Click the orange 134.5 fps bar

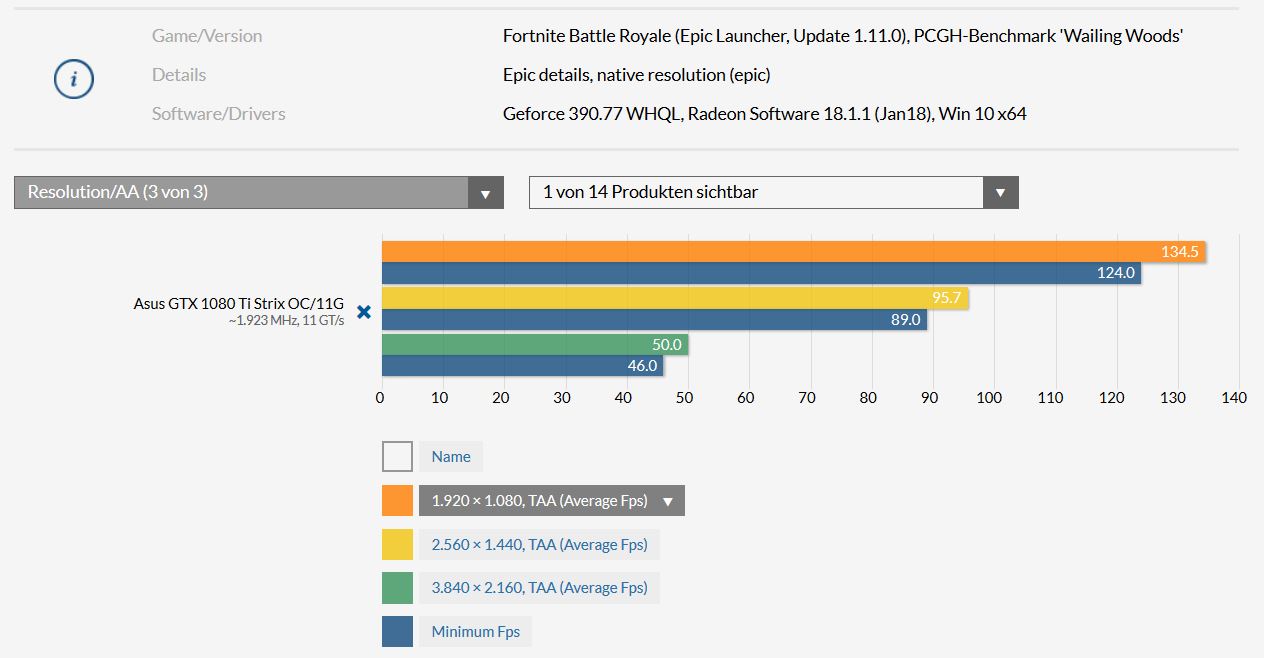794,251
